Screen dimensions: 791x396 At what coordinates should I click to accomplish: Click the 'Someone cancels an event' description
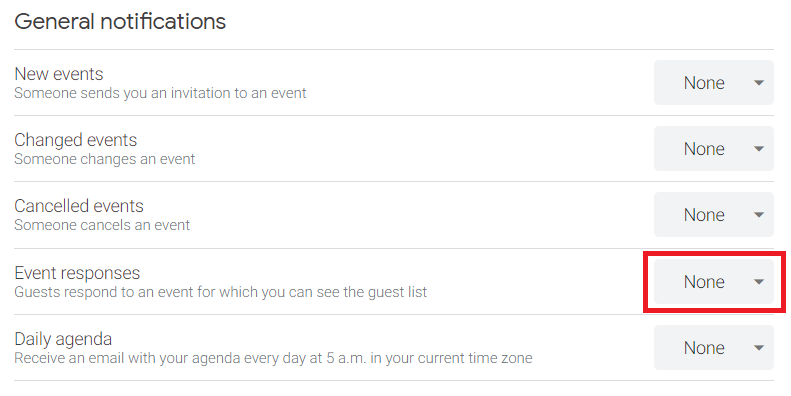[x=102, y=225]
